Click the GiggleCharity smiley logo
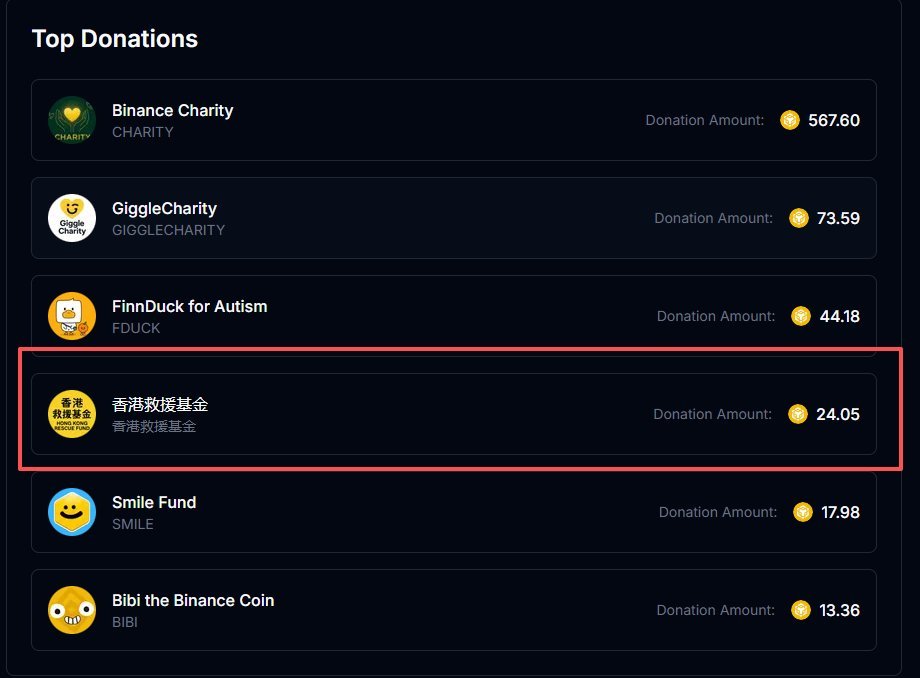The height and width of the screenshot is (678, 920). [72, 218]
